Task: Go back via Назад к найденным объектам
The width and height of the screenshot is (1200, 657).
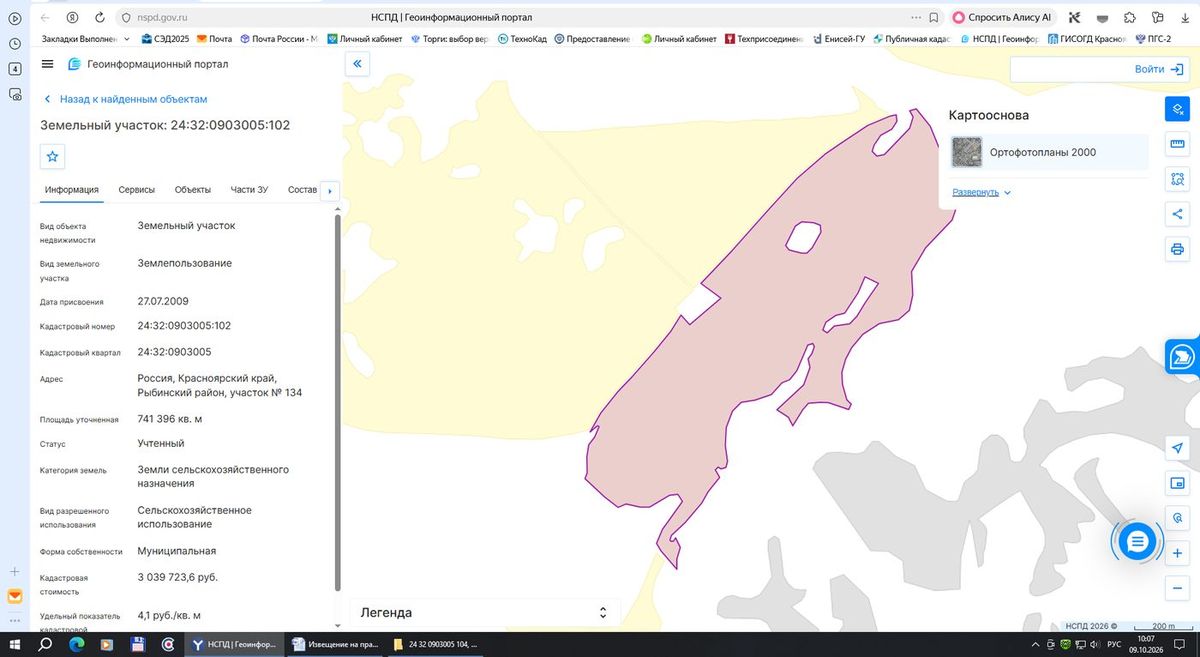Action: point(125,99)
